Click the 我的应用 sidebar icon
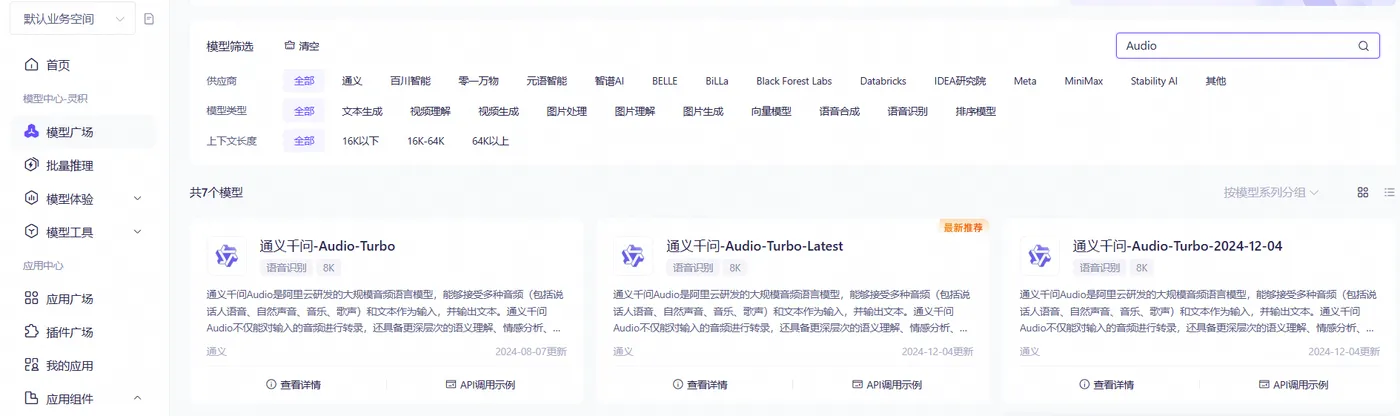The image size is (1400, 416). pyautogui.click(x=30, y=366)
